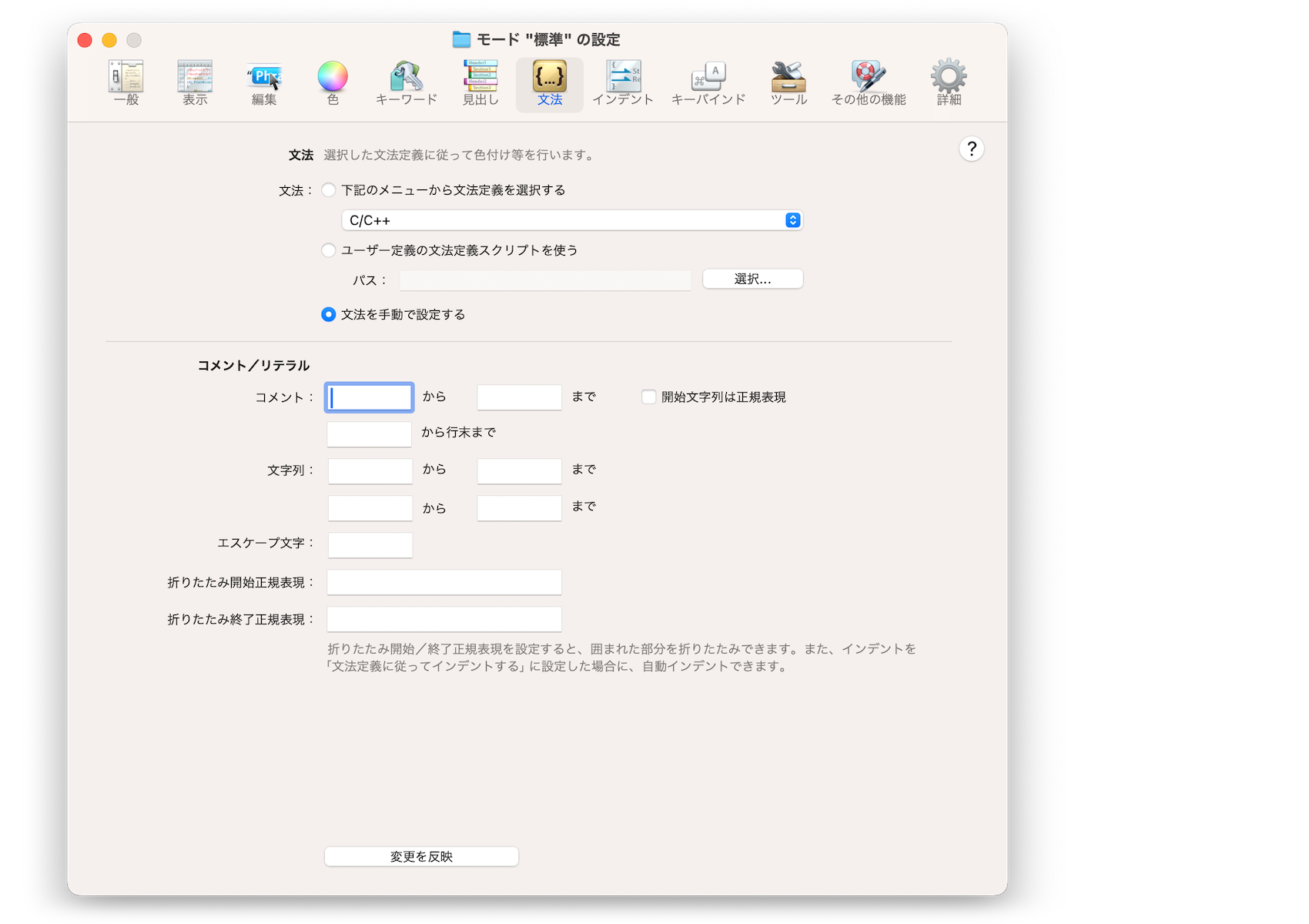
Task: Open the 表示 (Display) settings pane
Action: click(195, 83)
